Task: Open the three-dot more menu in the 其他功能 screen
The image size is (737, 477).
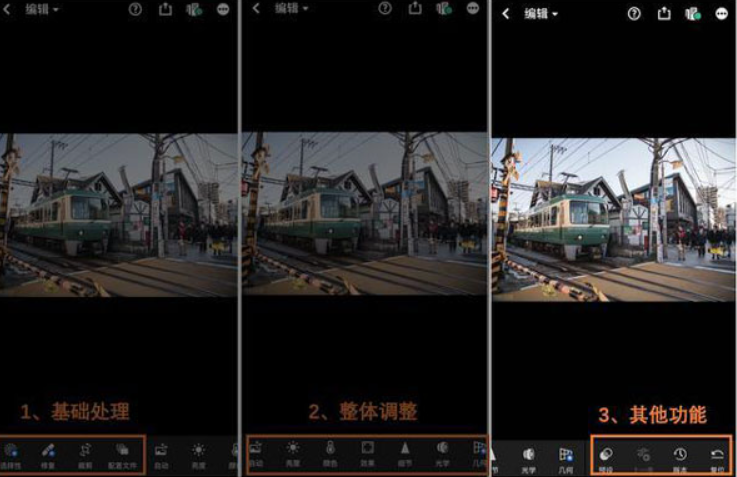Action: point(721,14)
